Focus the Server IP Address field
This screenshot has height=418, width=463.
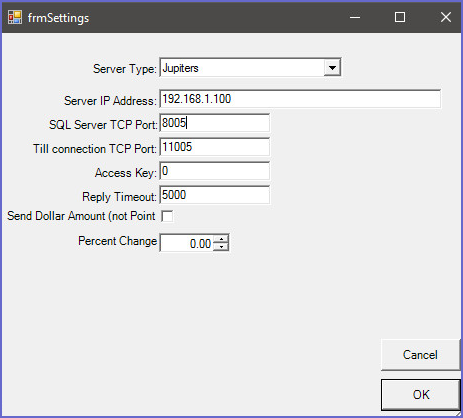click(300, 99)
